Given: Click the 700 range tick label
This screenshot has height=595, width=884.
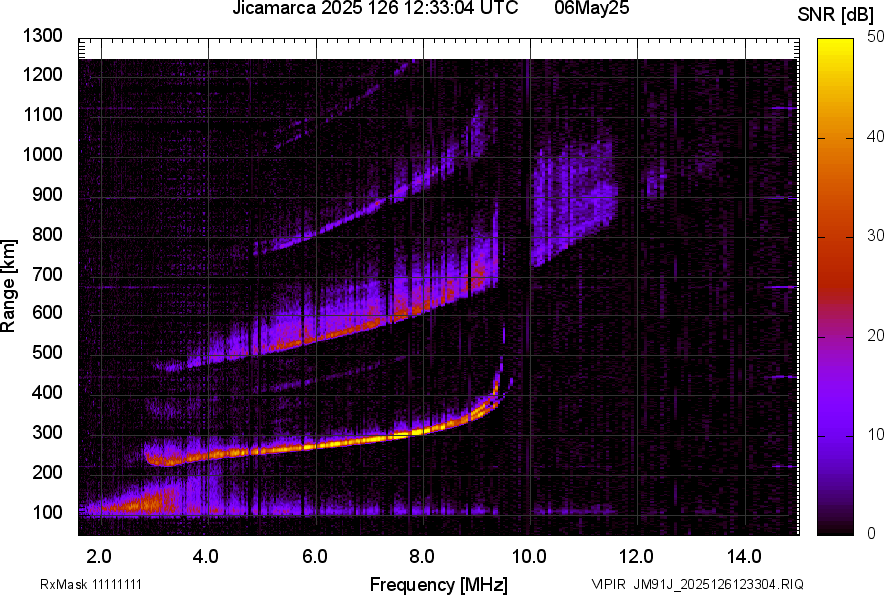Looking at the screenshot, I should pyautogui.click(x=47, y=274).
